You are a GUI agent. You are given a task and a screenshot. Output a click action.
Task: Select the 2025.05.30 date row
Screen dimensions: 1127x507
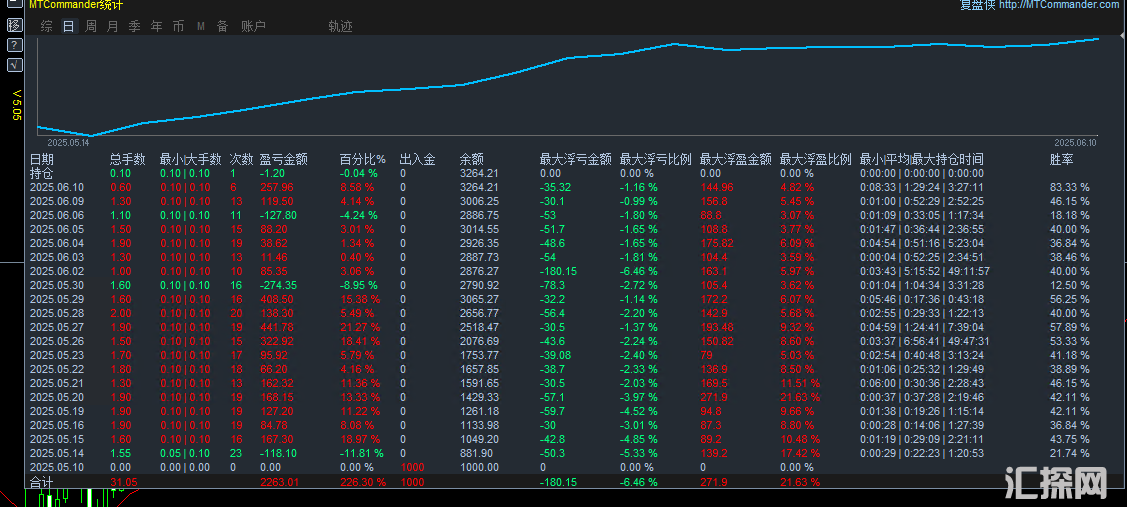(57, 285)
